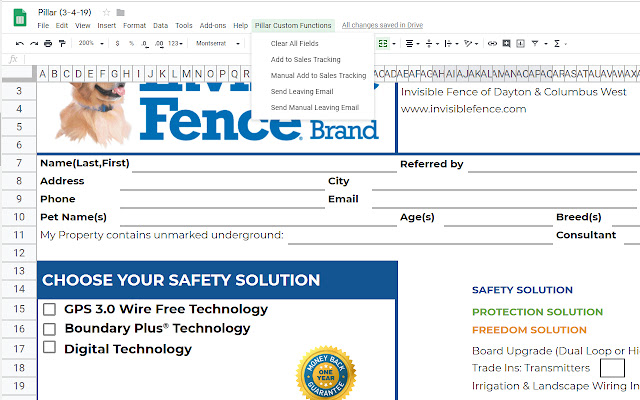Choose Send Leaving Email
This screenshot has height=400, width=640.
pyautogui.click(x=302, y=91)
